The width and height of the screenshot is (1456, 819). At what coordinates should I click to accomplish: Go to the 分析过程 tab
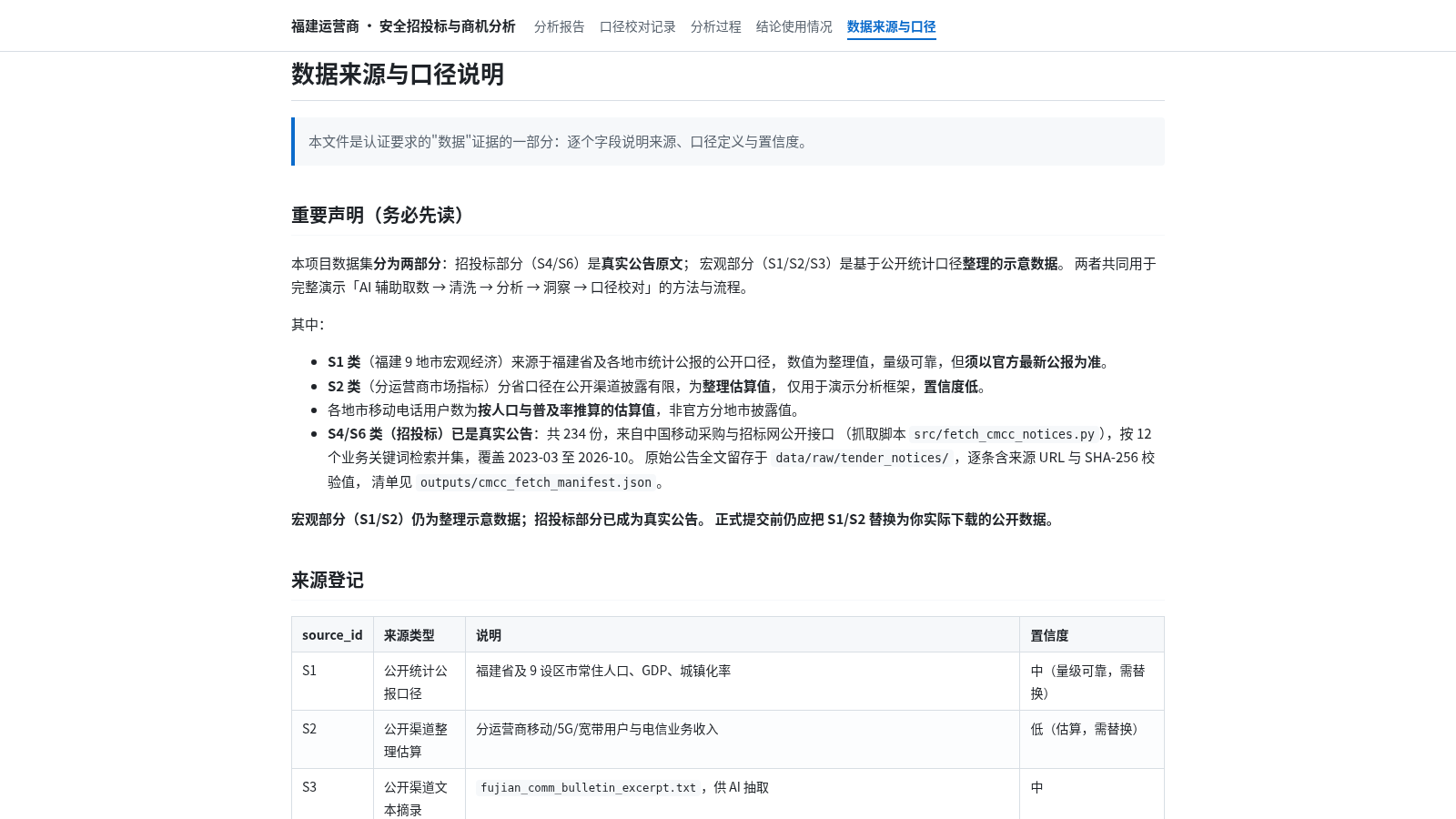[x=715, y=26]
